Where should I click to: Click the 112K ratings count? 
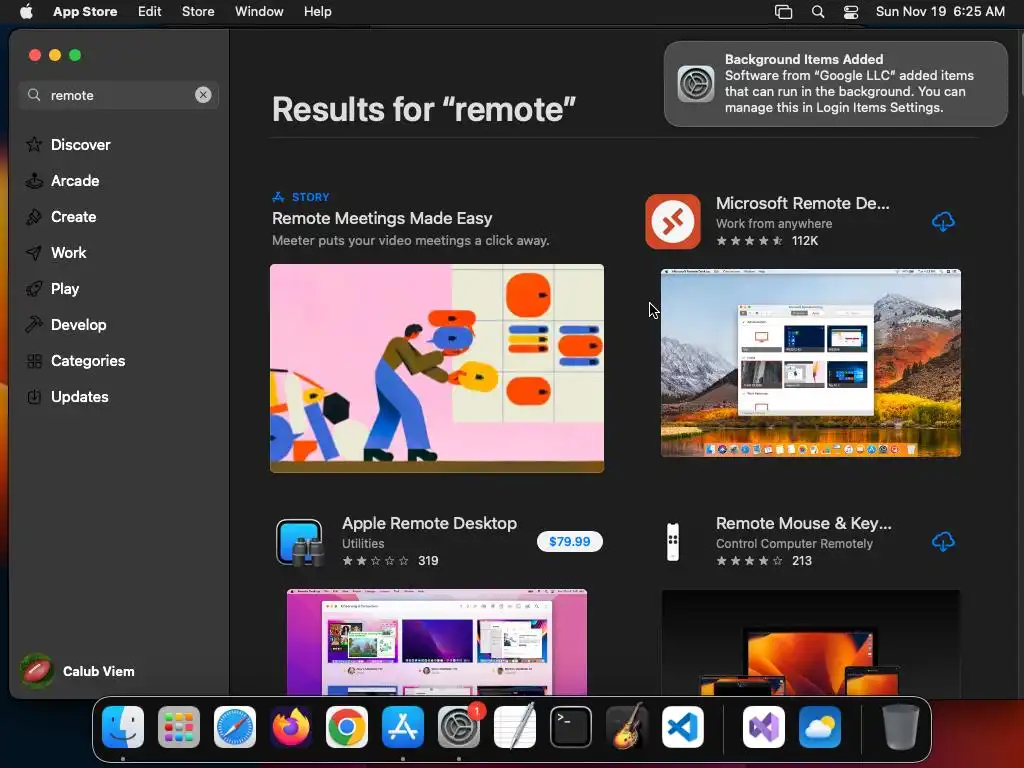[805, 241]
